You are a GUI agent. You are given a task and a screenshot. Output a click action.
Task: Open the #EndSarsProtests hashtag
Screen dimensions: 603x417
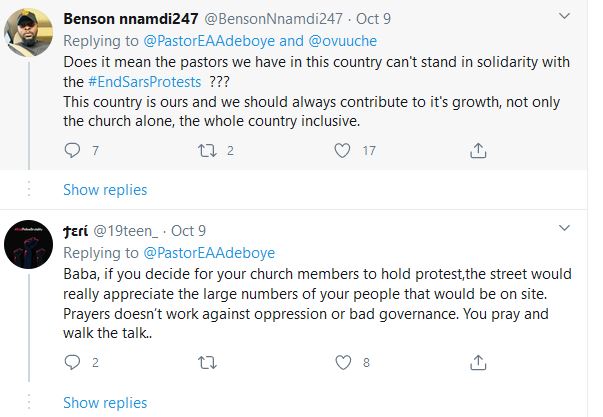[150, 82]
